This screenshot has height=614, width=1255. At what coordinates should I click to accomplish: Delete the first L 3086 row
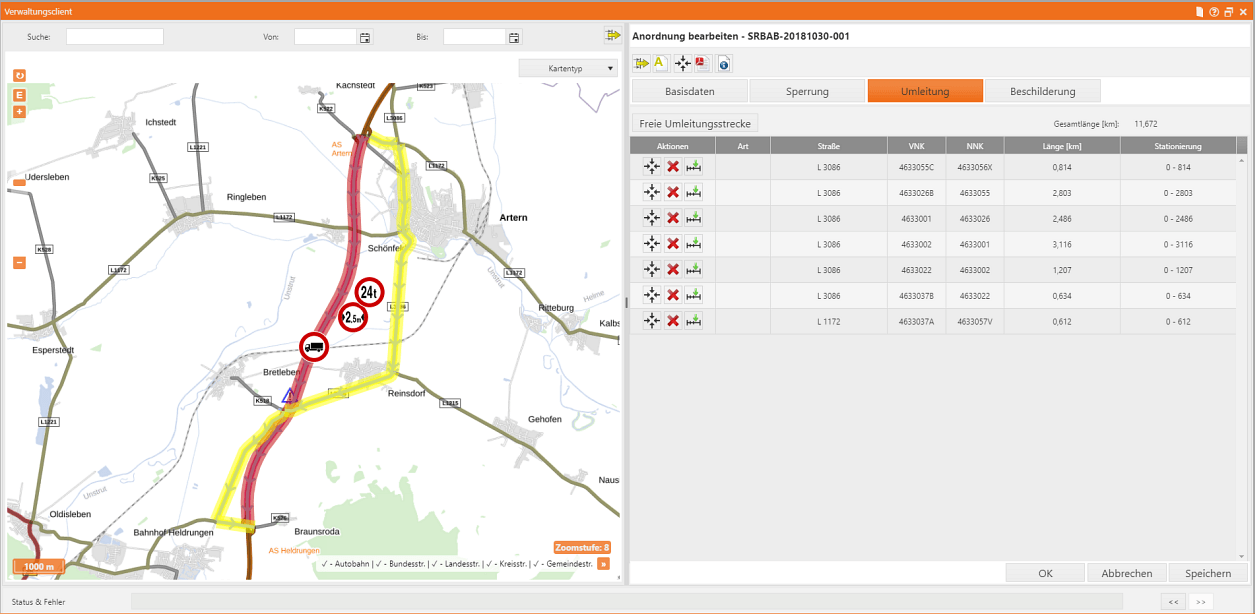pos(673,167)
